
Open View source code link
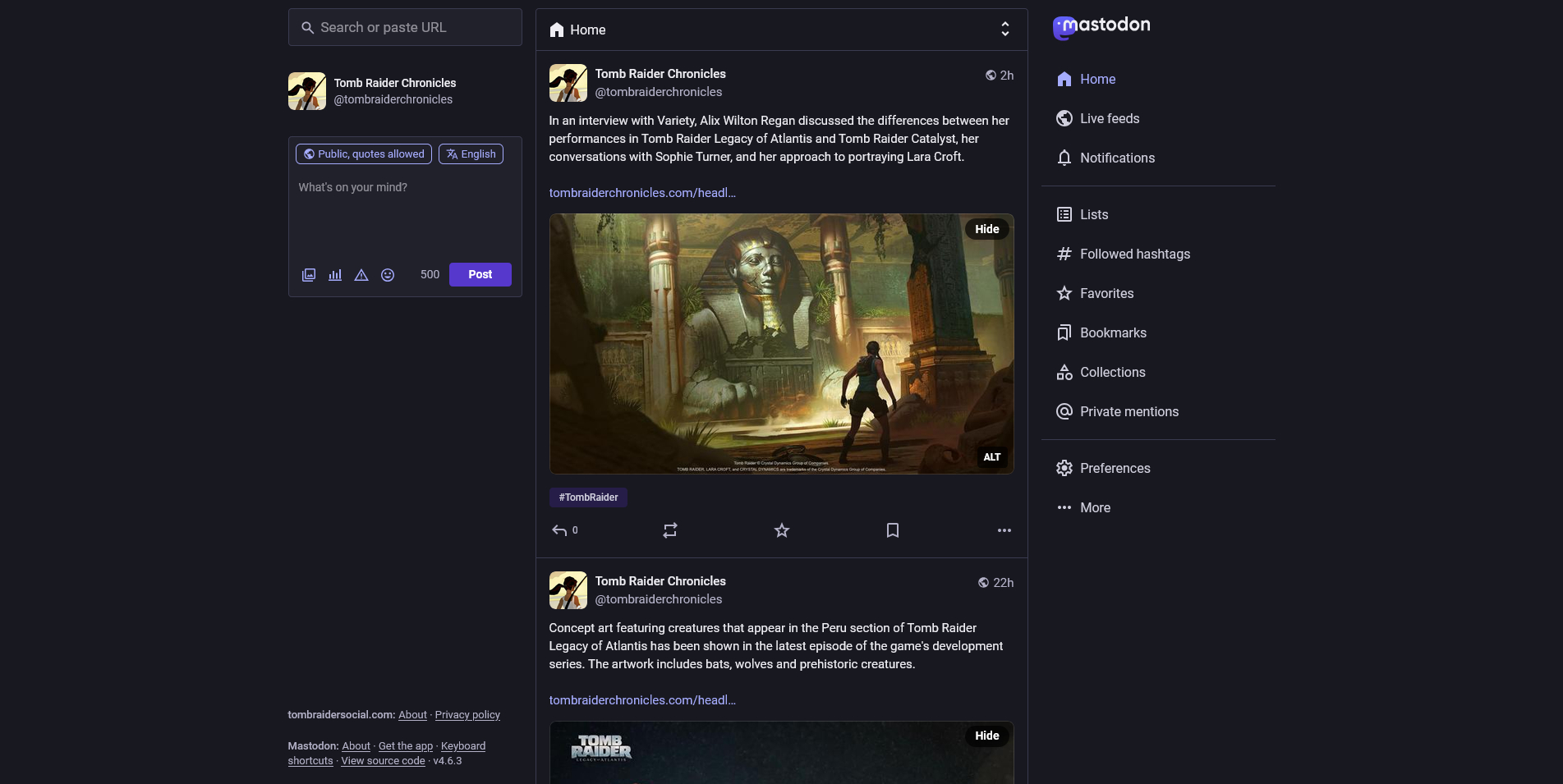pos(383,761)
